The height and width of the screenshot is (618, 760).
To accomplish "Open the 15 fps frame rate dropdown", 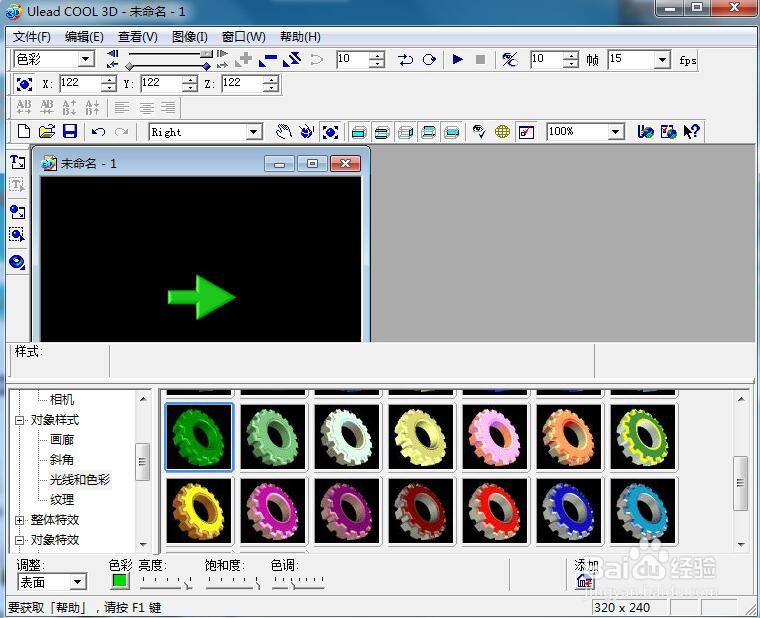I will point(662,60).
